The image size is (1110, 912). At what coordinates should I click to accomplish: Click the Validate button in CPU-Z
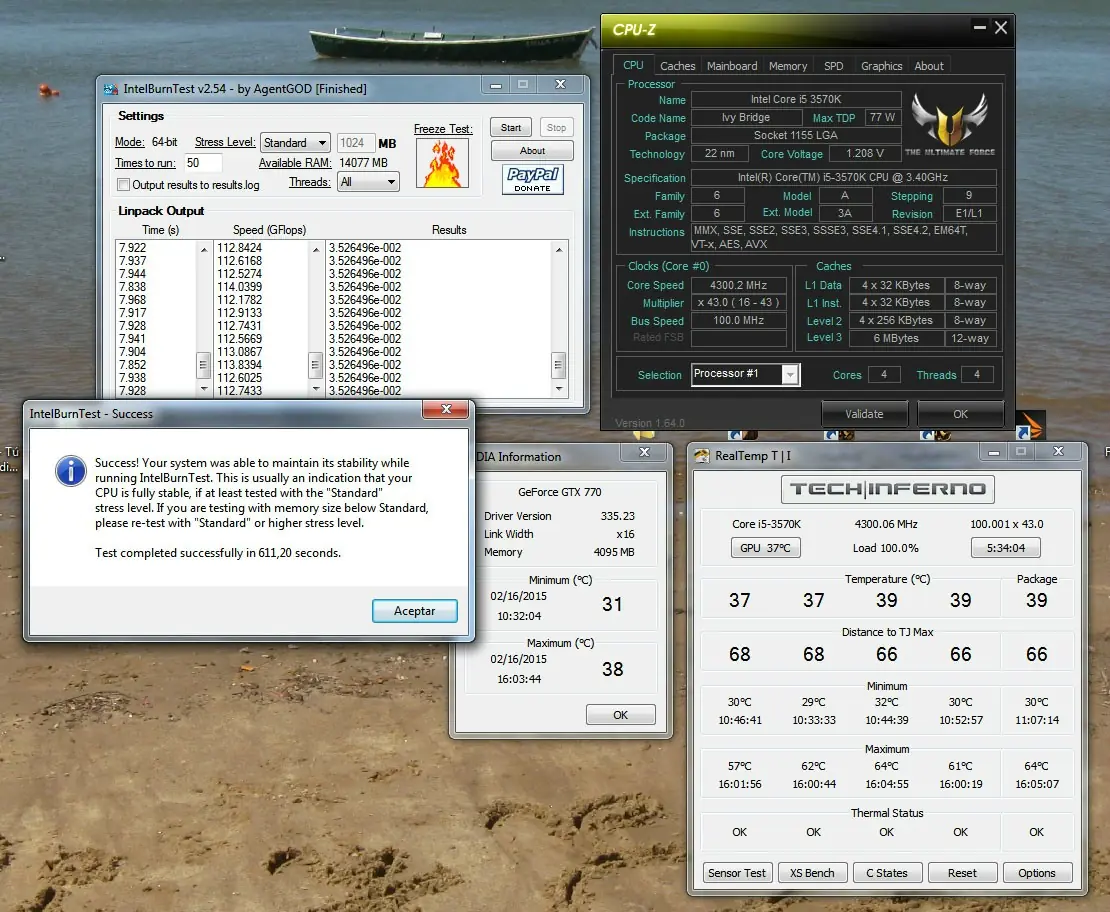[x=864, y=414]
